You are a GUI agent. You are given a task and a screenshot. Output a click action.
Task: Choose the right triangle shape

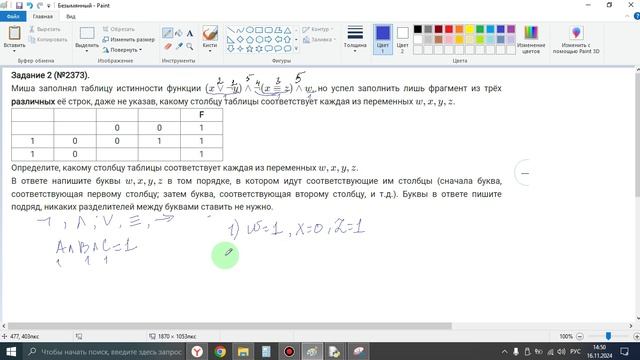click(230, 40)
